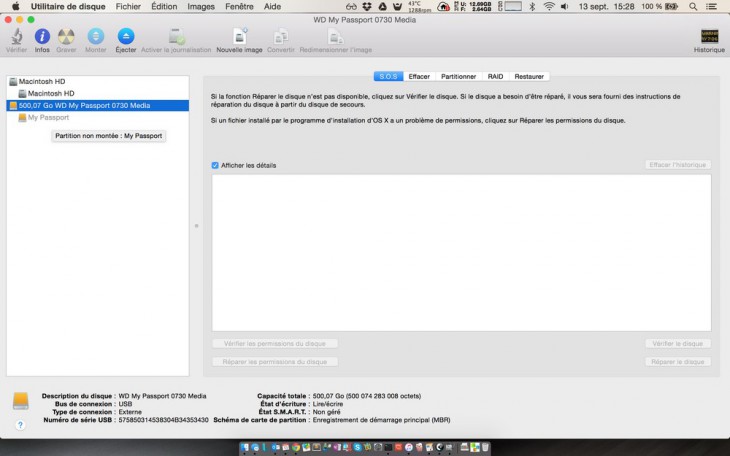Switch to the Partitionner tab
Viewport: 730px width, 456px height.
click(x=458, y=76)
